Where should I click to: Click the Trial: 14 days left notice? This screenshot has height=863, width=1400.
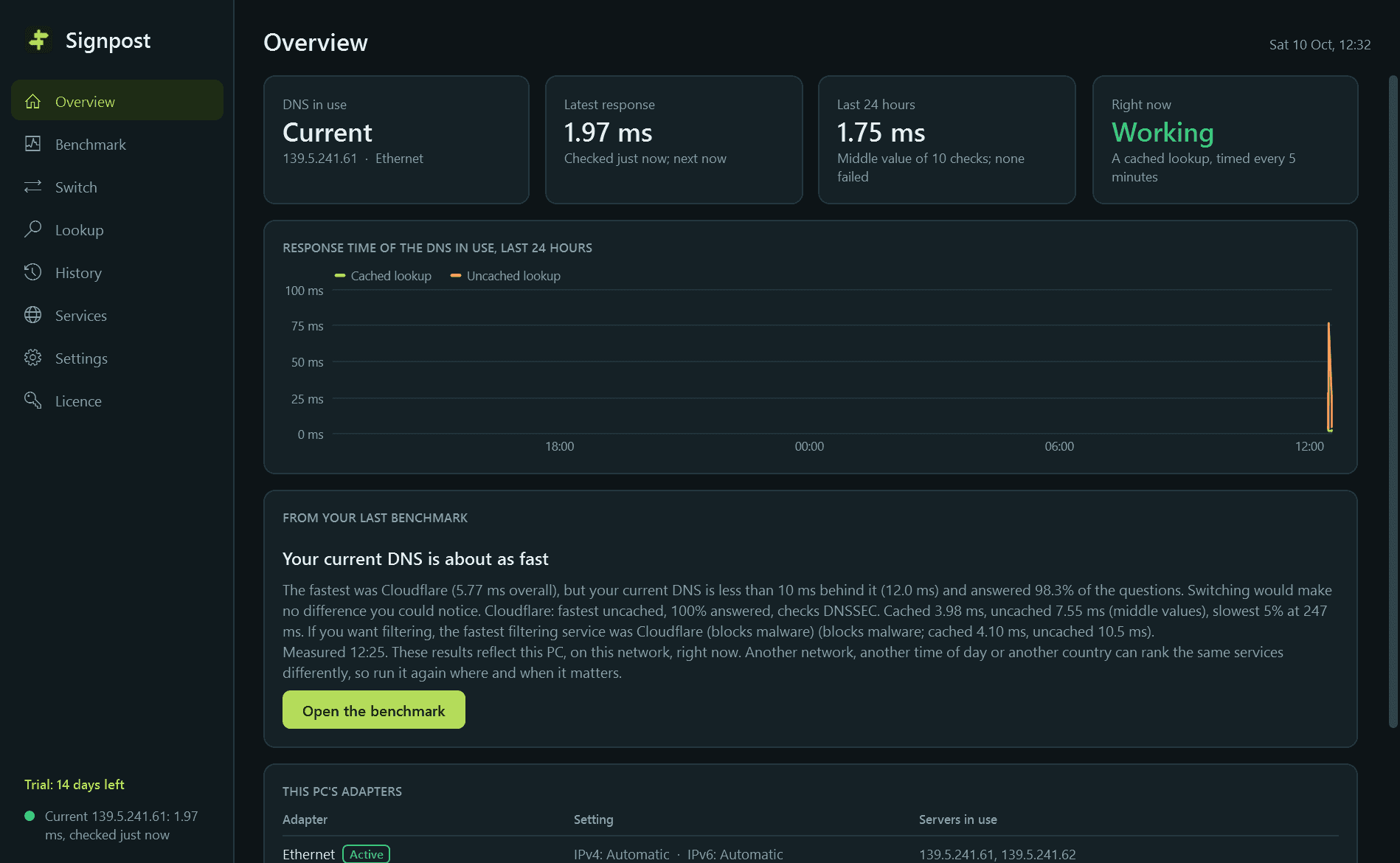(74, 784)
